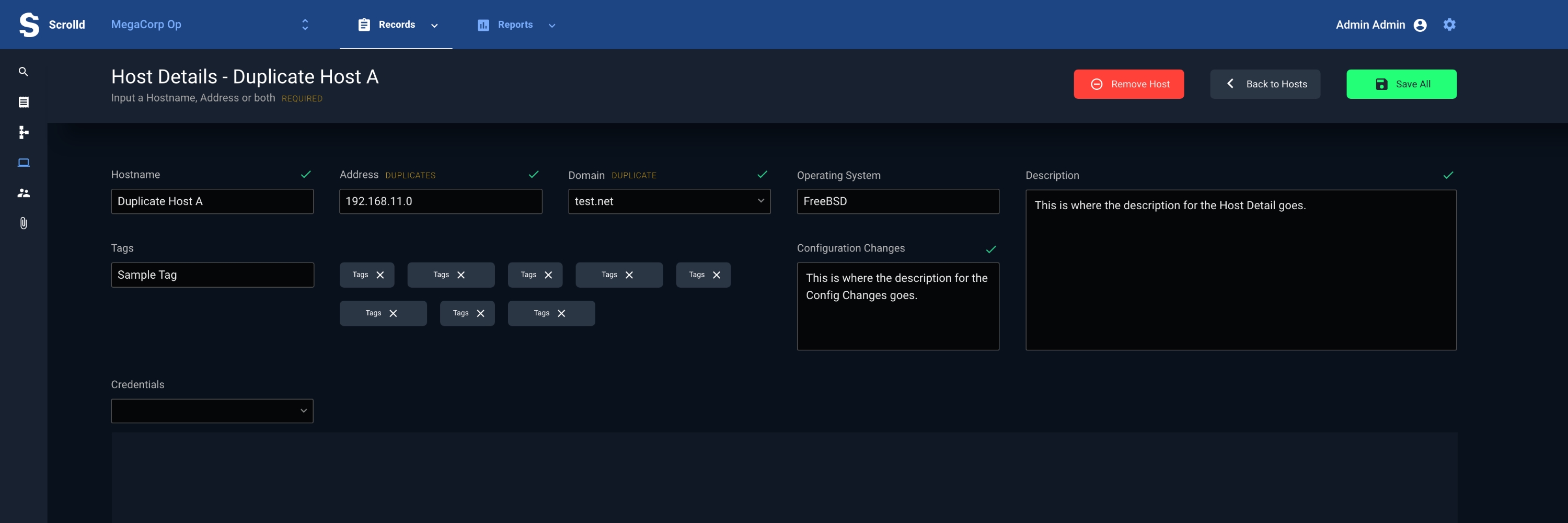Open the users group sidebar icon

(23, 193)
